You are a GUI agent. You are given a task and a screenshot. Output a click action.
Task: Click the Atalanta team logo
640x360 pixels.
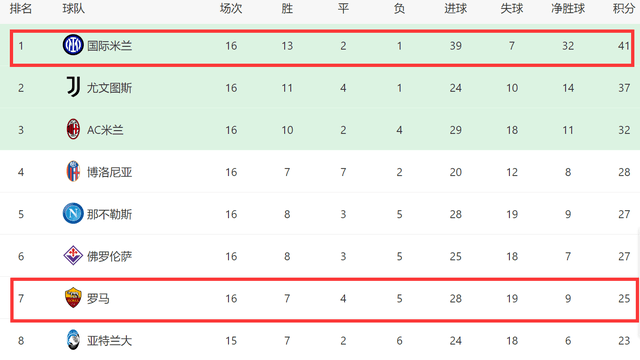[73, 340]
